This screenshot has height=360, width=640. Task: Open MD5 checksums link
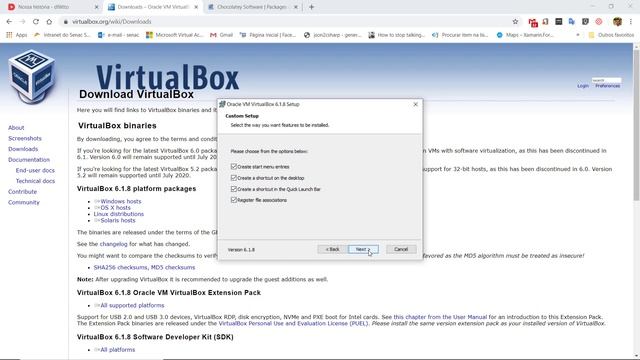[173, 267]
